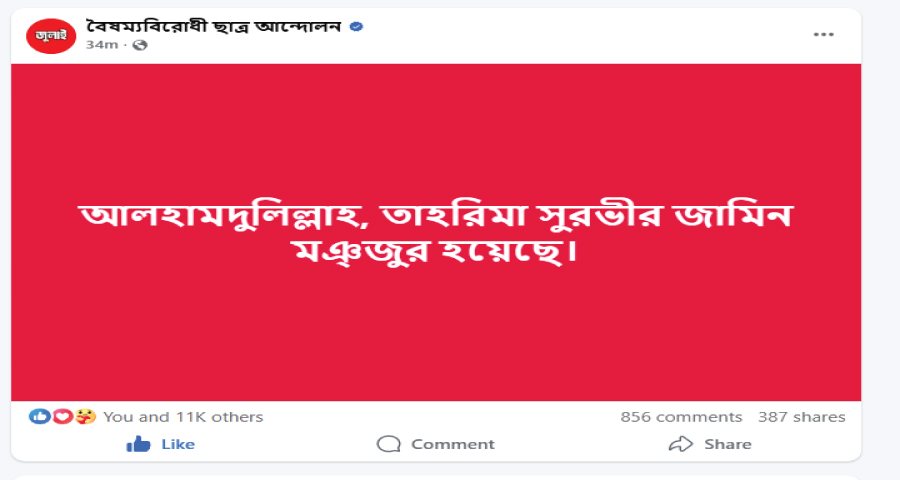Click the blue verified badge beside page name
This screenshot has height=480, width=900.
pos(356,26)
